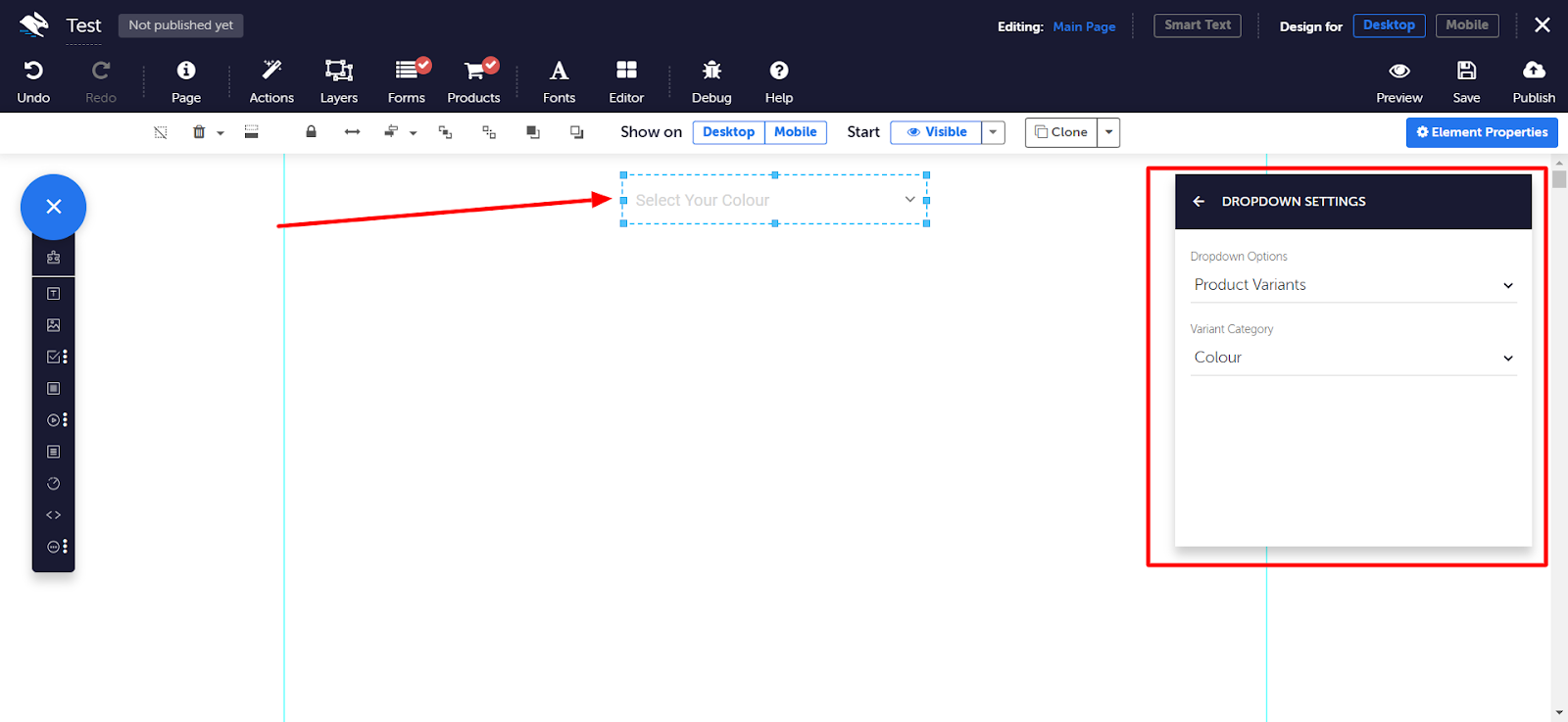Preview the page with eye icon
This screenshot has width=1568, height=722.
click(1399, 81)
